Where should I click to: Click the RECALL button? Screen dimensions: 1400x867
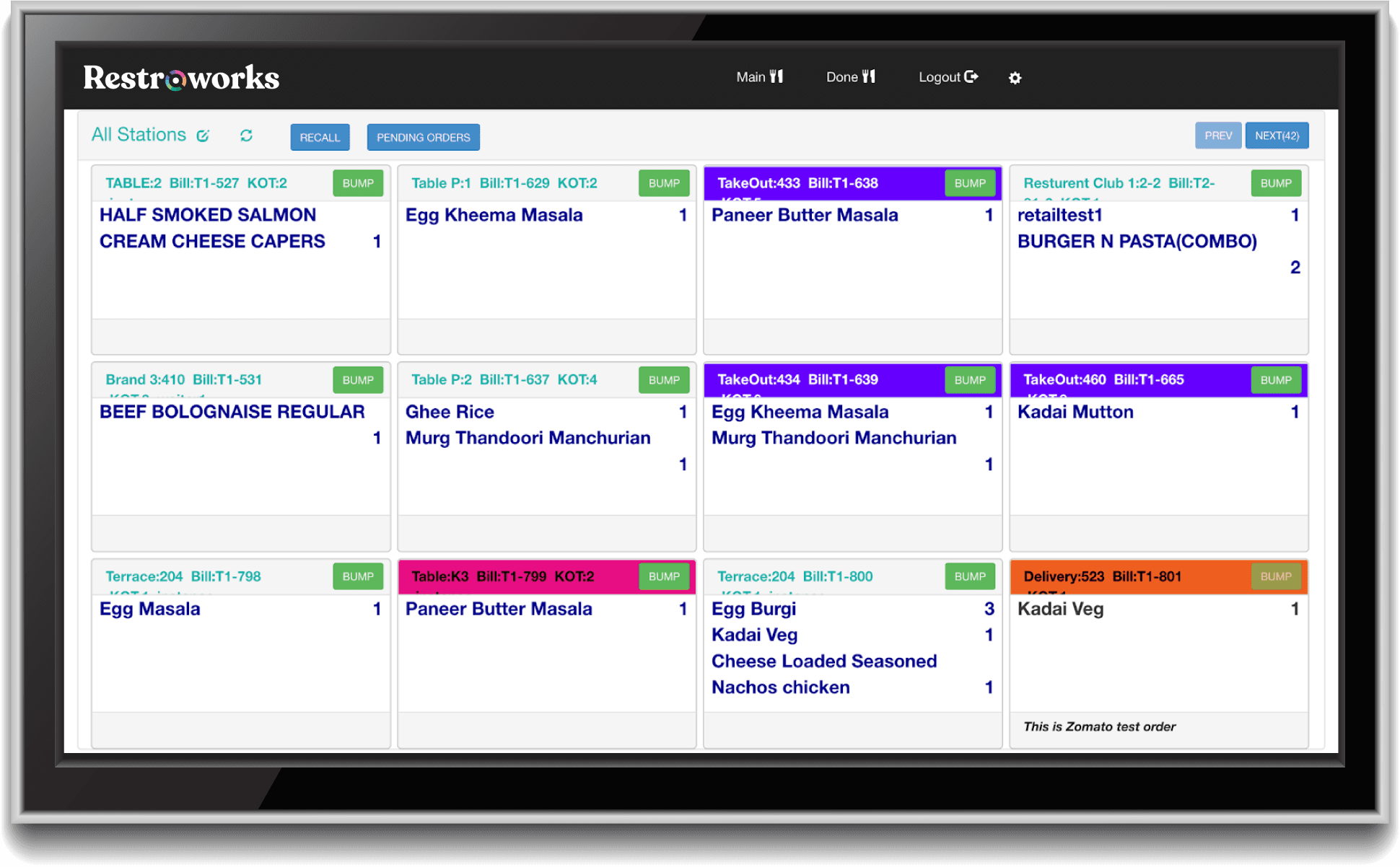tap(320, 137)
